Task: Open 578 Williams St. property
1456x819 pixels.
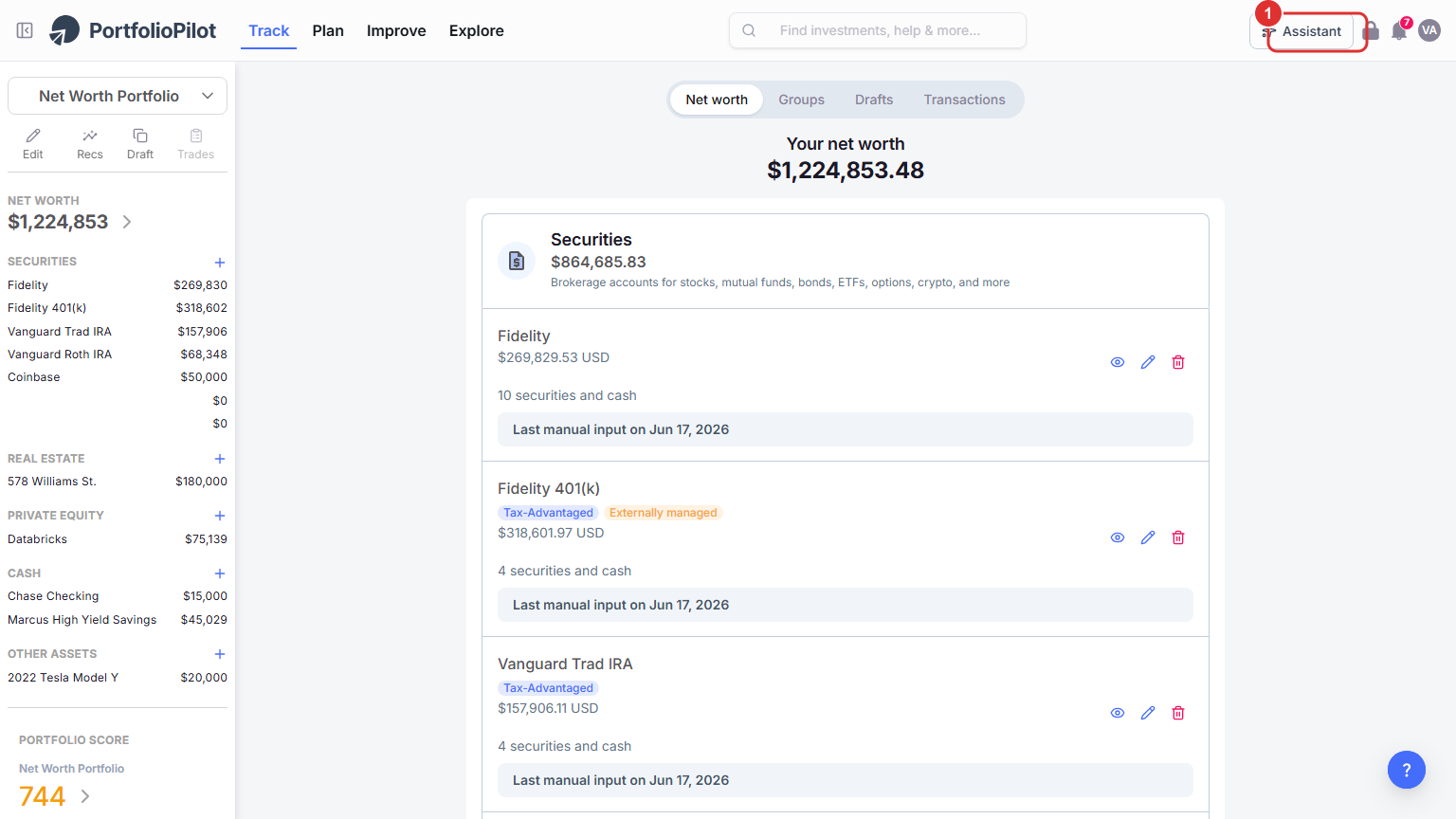Action: pyautogui.click(x=118, y=482)
